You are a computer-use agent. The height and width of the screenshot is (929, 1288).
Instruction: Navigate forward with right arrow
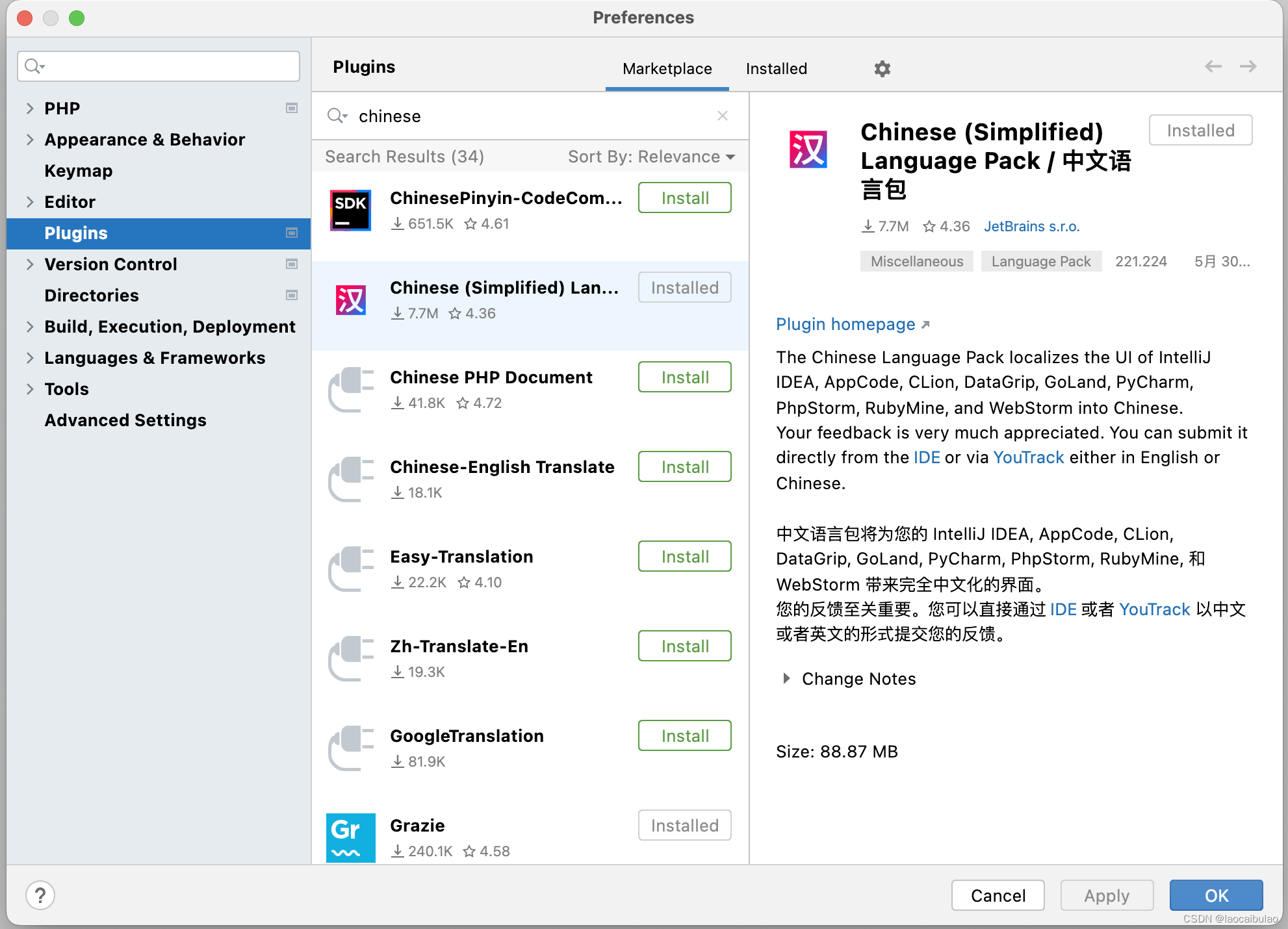[x=1248, y=66]
